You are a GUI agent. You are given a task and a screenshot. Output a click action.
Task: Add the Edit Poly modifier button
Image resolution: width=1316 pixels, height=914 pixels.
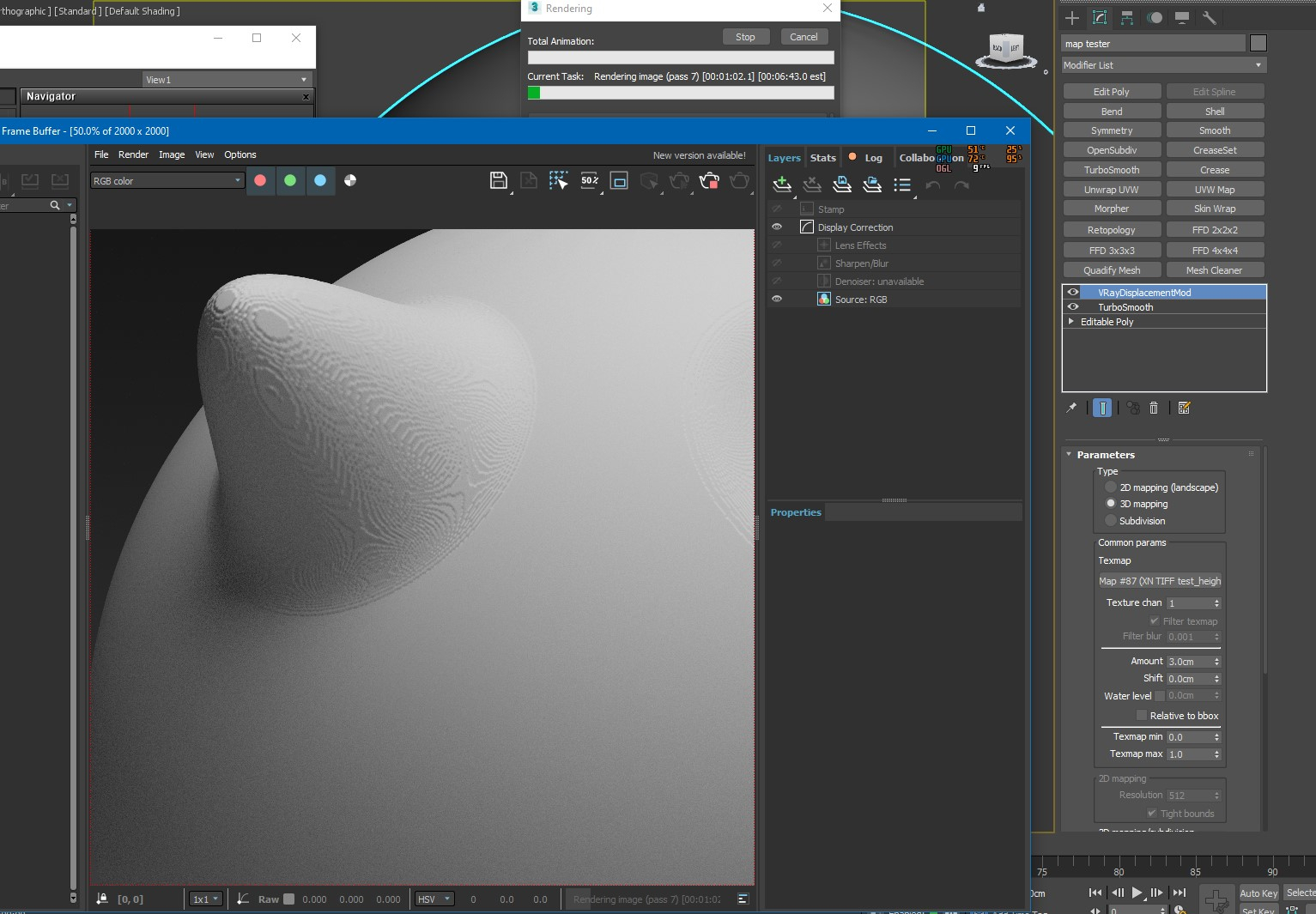click(x=1112, y=92)
